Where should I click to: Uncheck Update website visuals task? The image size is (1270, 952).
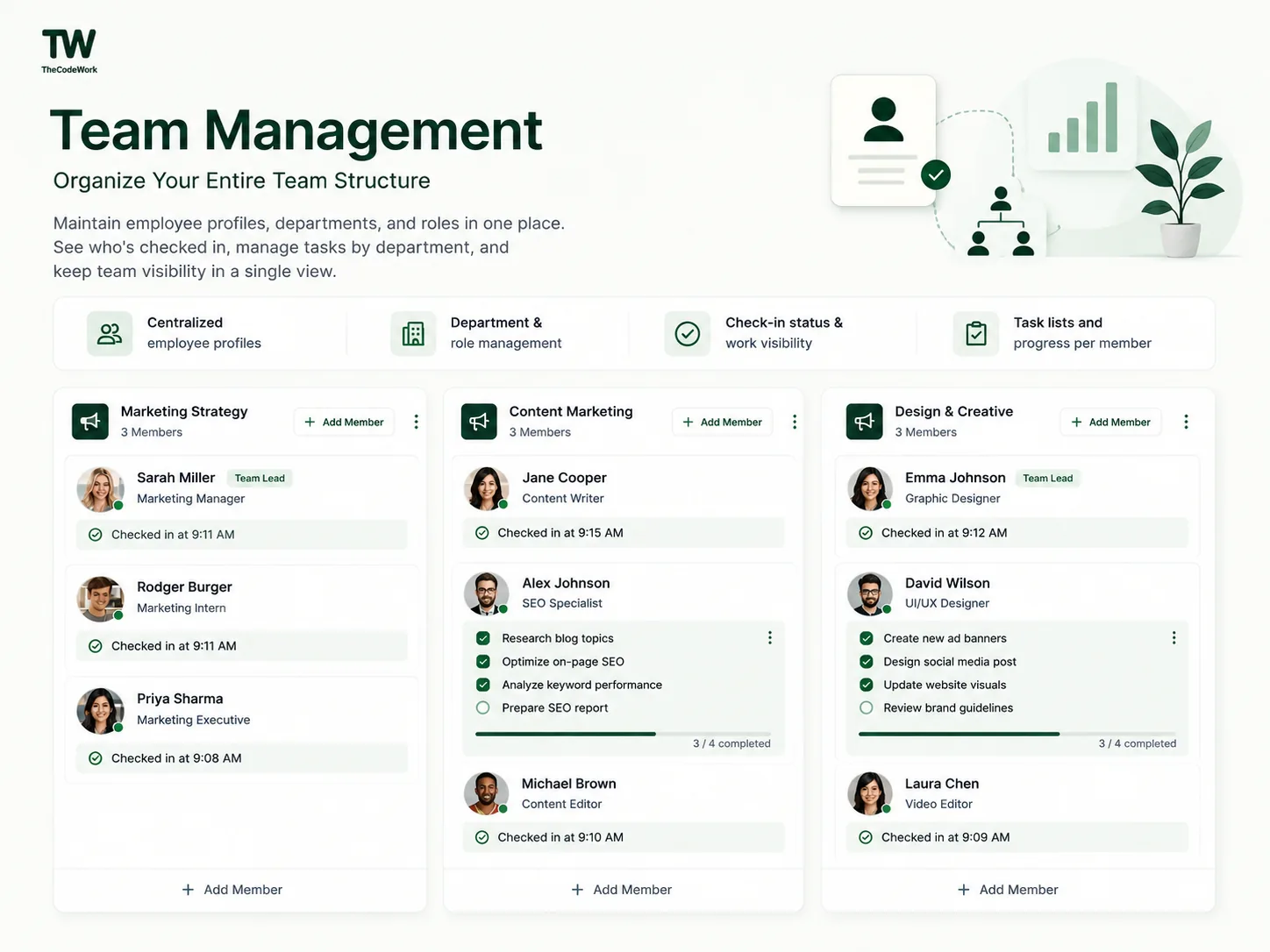pos(867,685)
